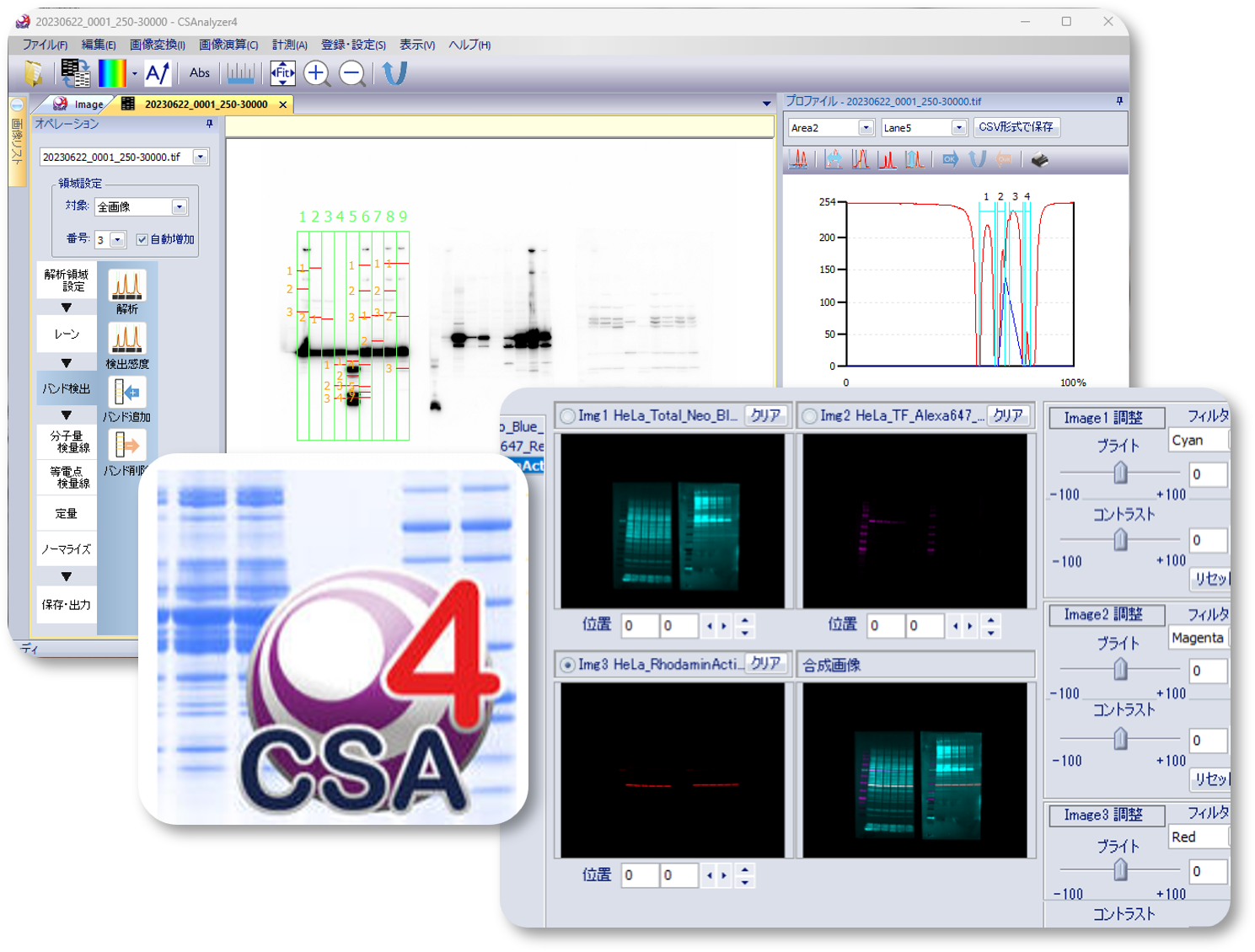Select the Img3 HeLa_RhodaminActi radio button
The height and width of the screenshot is (952, 1255).
[x=568, y=666]
